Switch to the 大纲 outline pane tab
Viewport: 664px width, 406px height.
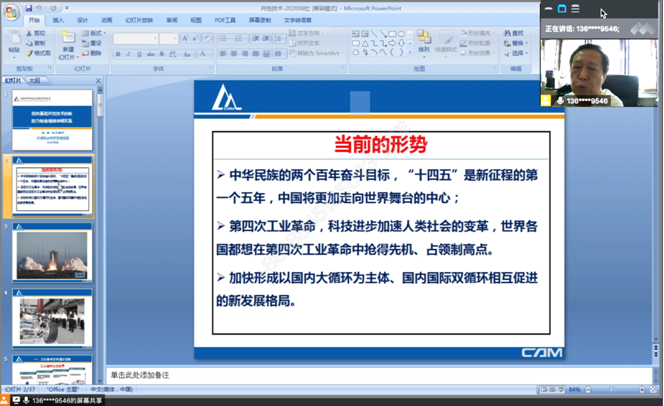coord(34,80)
